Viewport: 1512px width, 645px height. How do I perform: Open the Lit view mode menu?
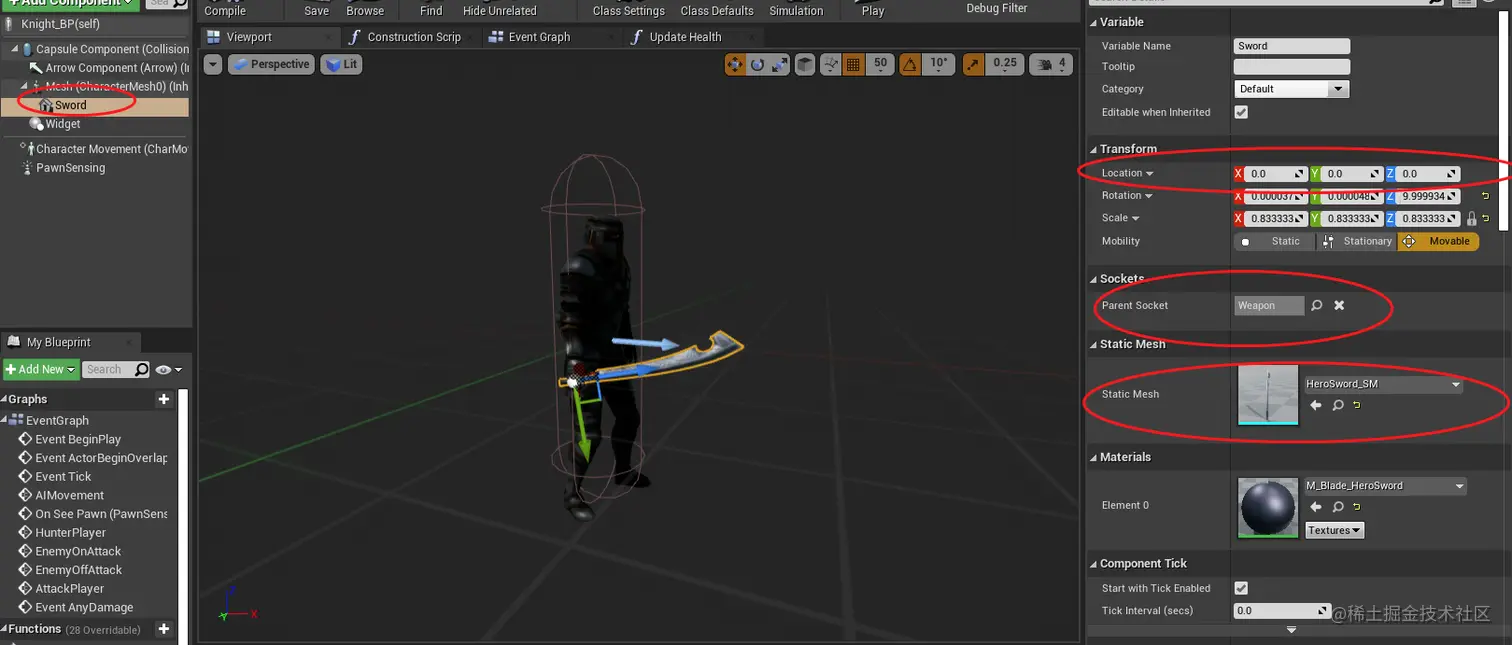click(341, 64)
